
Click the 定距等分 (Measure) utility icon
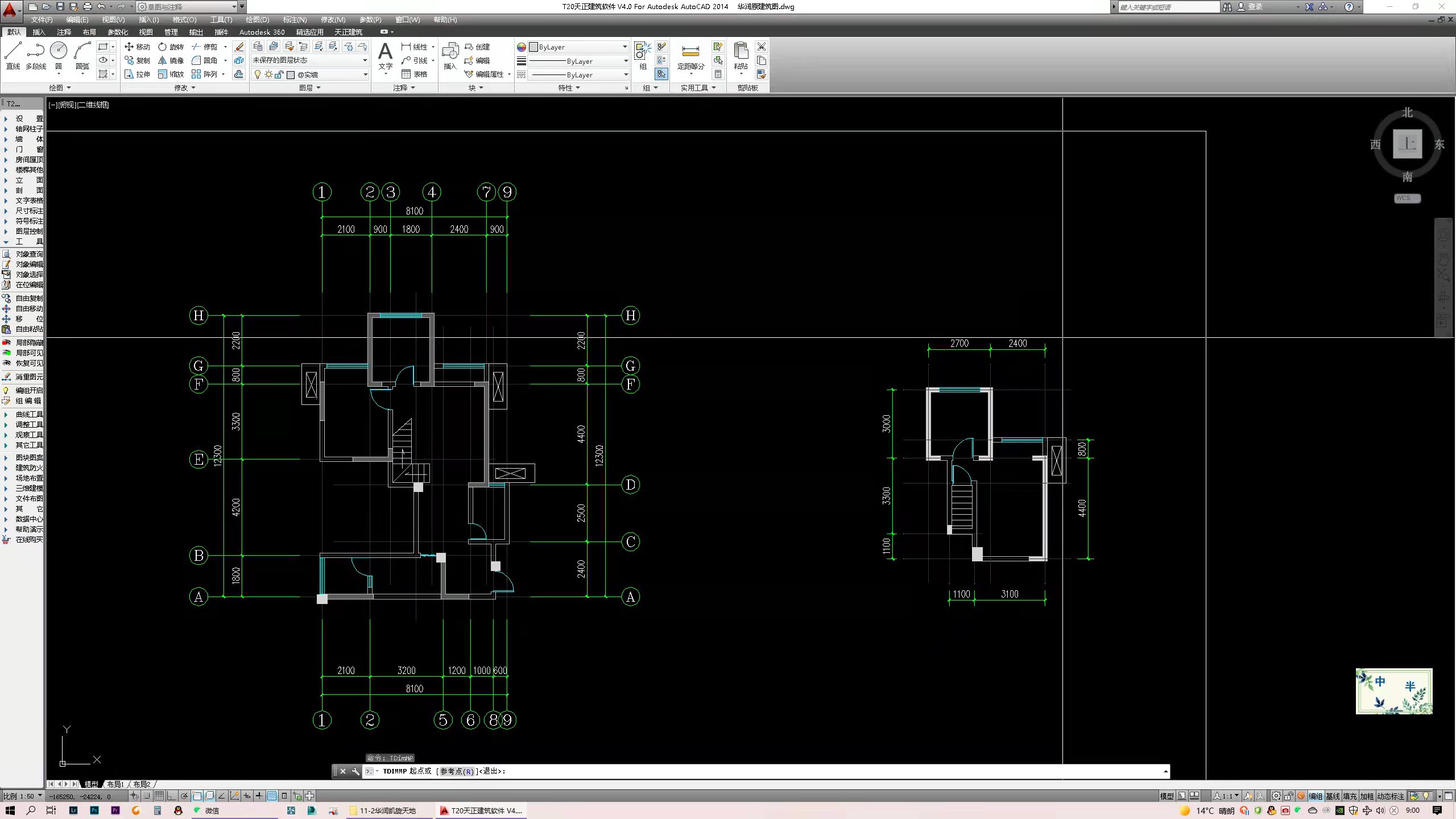[x=690, y=56]
